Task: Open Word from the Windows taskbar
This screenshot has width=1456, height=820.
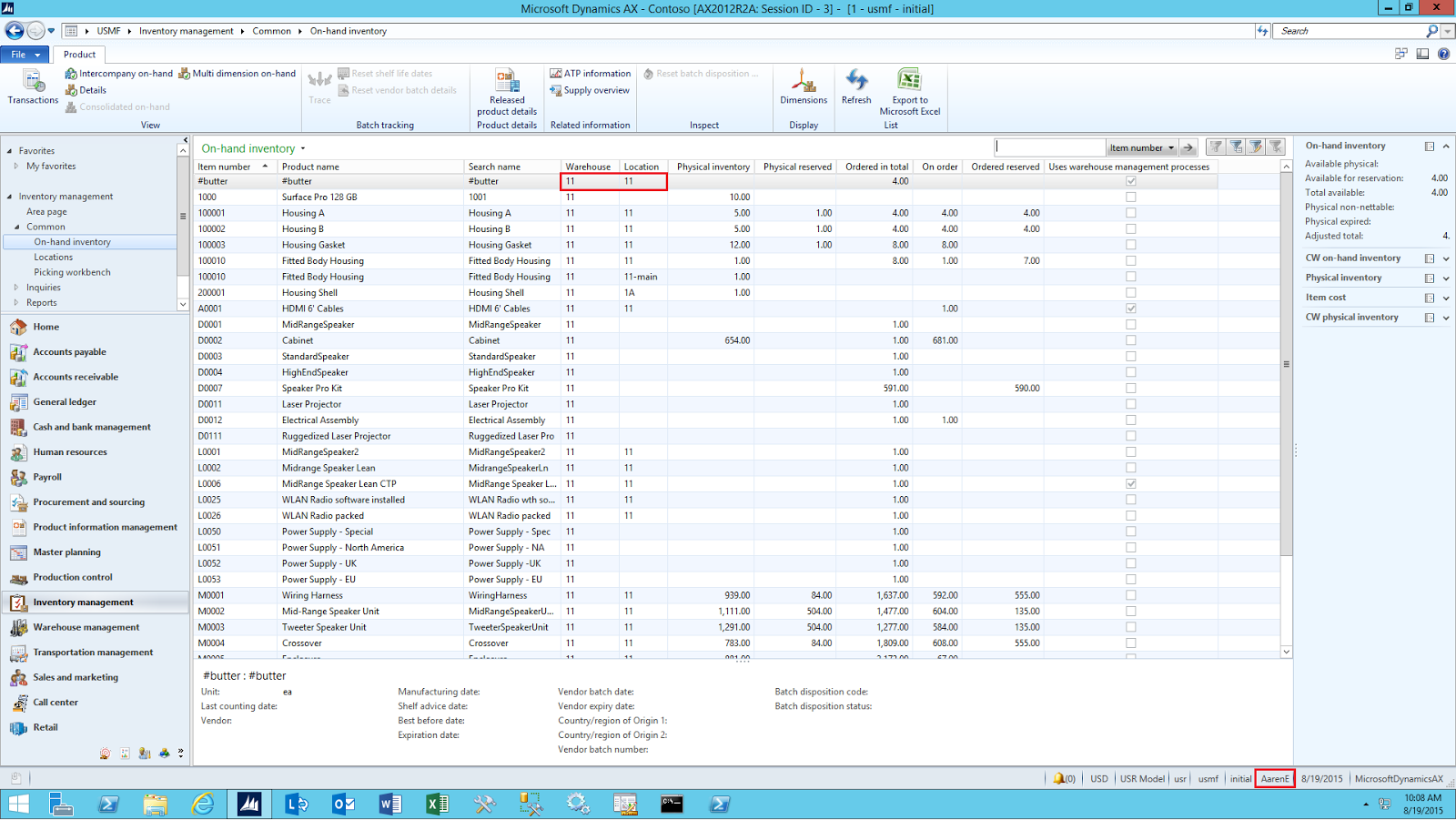Action: click(389, 804)
